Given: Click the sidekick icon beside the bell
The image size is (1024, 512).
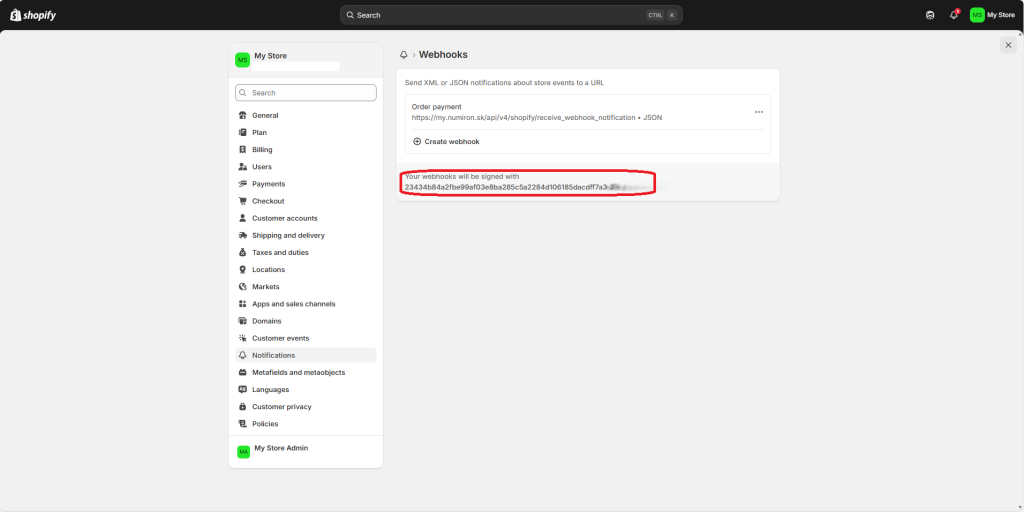Looking at the screenshot, I should (930, 15).
